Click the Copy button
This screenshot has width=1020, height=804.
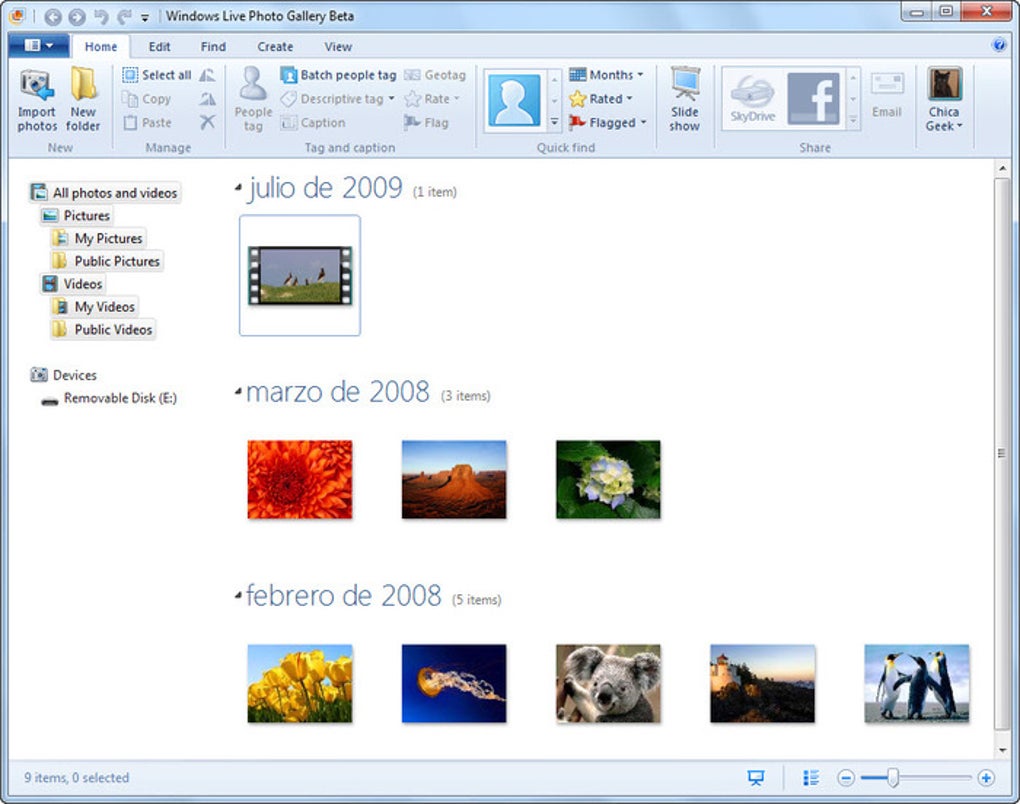pos(148,99)
